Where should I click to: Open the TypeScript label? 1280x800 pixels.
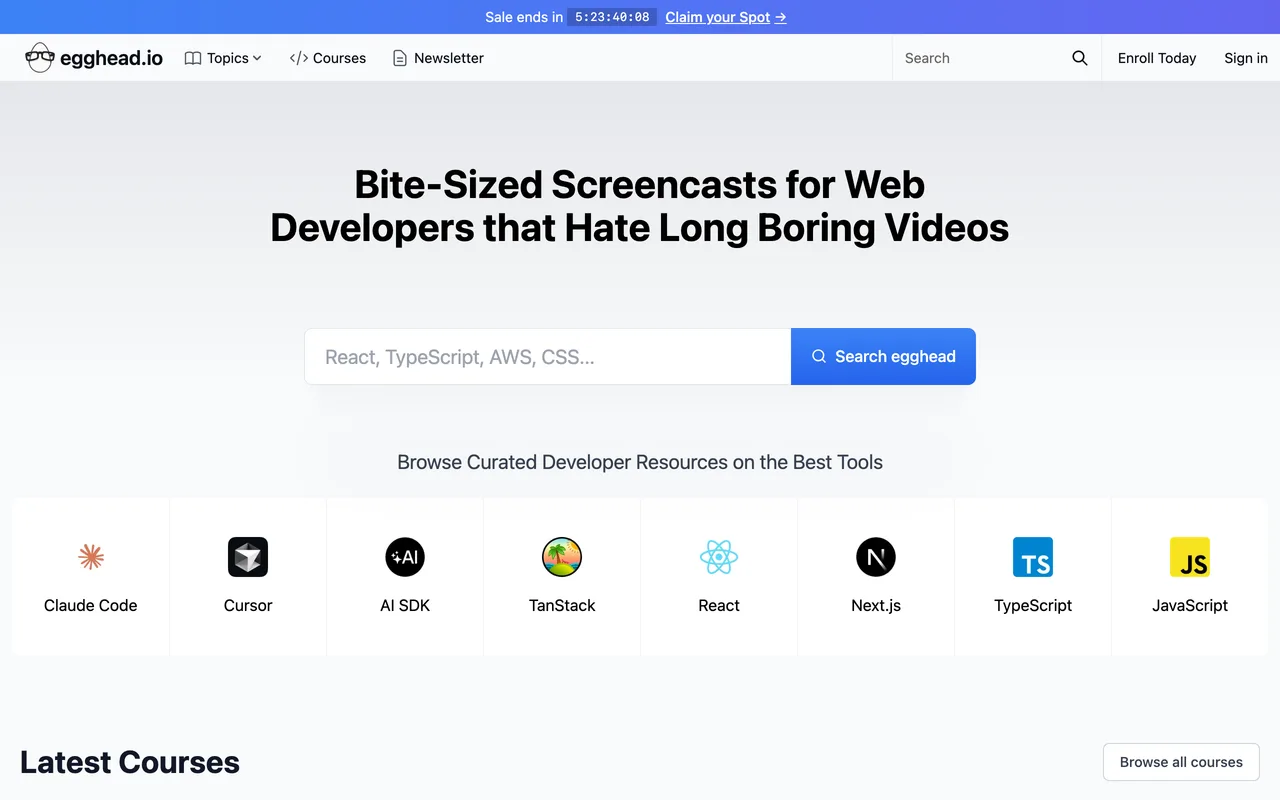pos(1033,605)
